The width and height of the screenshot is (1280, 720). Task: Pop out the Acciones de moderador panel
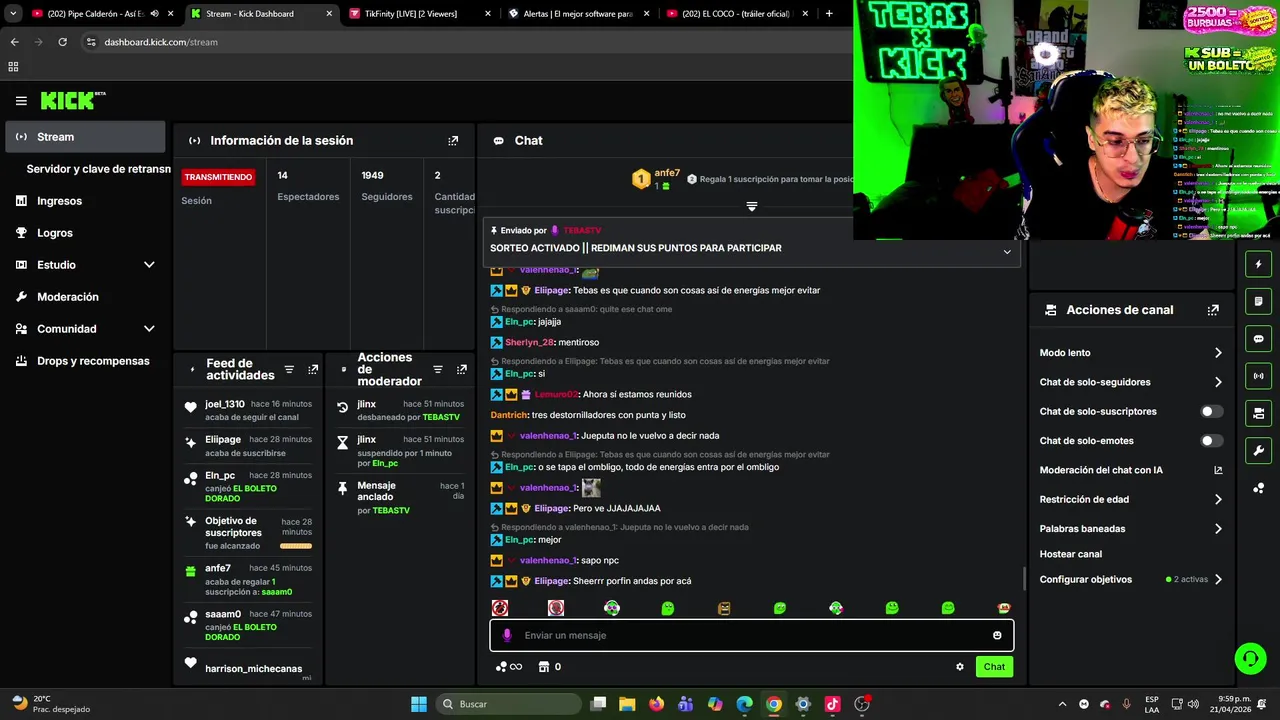click(461, 370)
